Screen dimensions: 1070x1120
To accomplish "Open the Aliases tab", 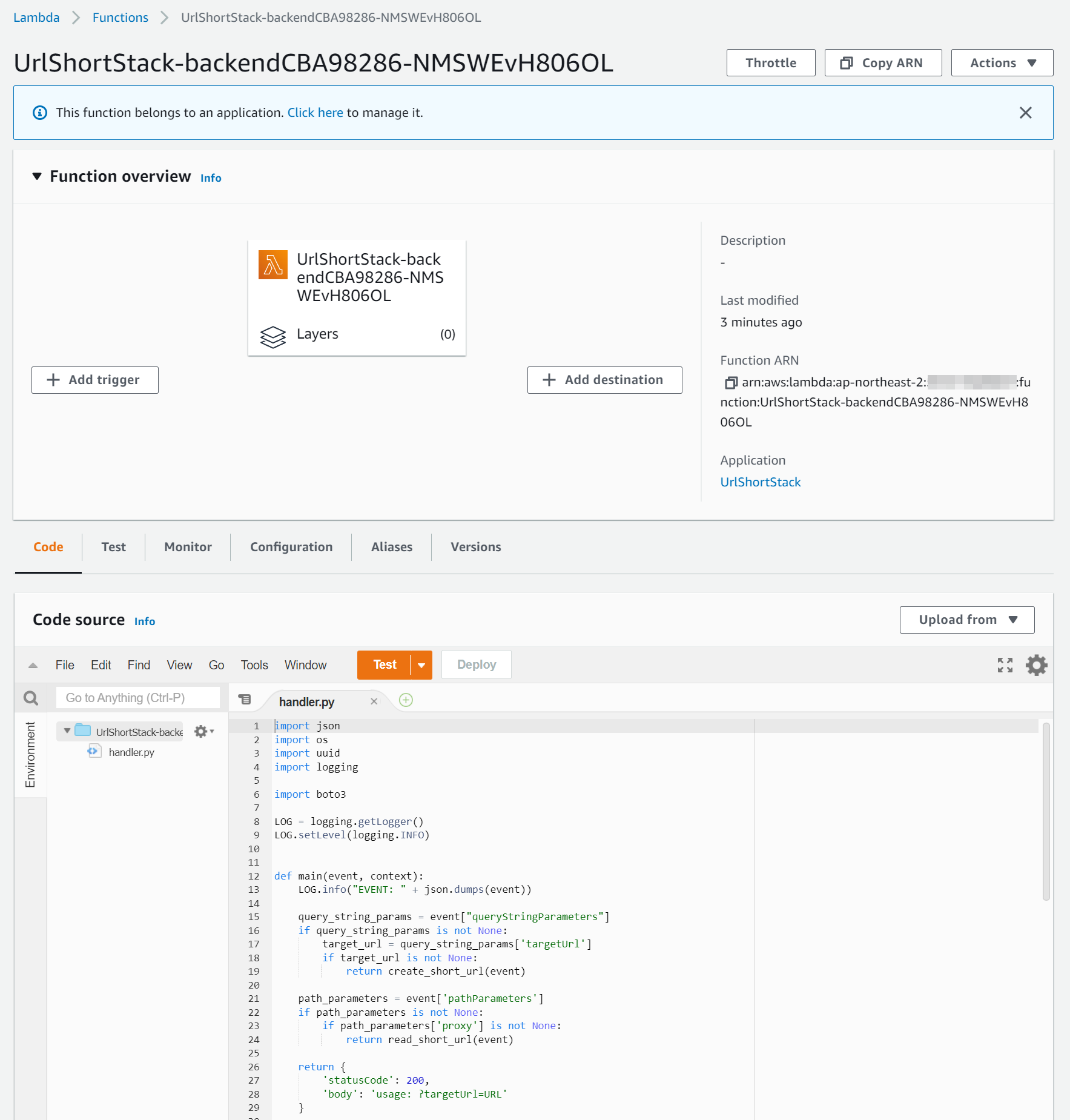I will [x=391, y=547].
